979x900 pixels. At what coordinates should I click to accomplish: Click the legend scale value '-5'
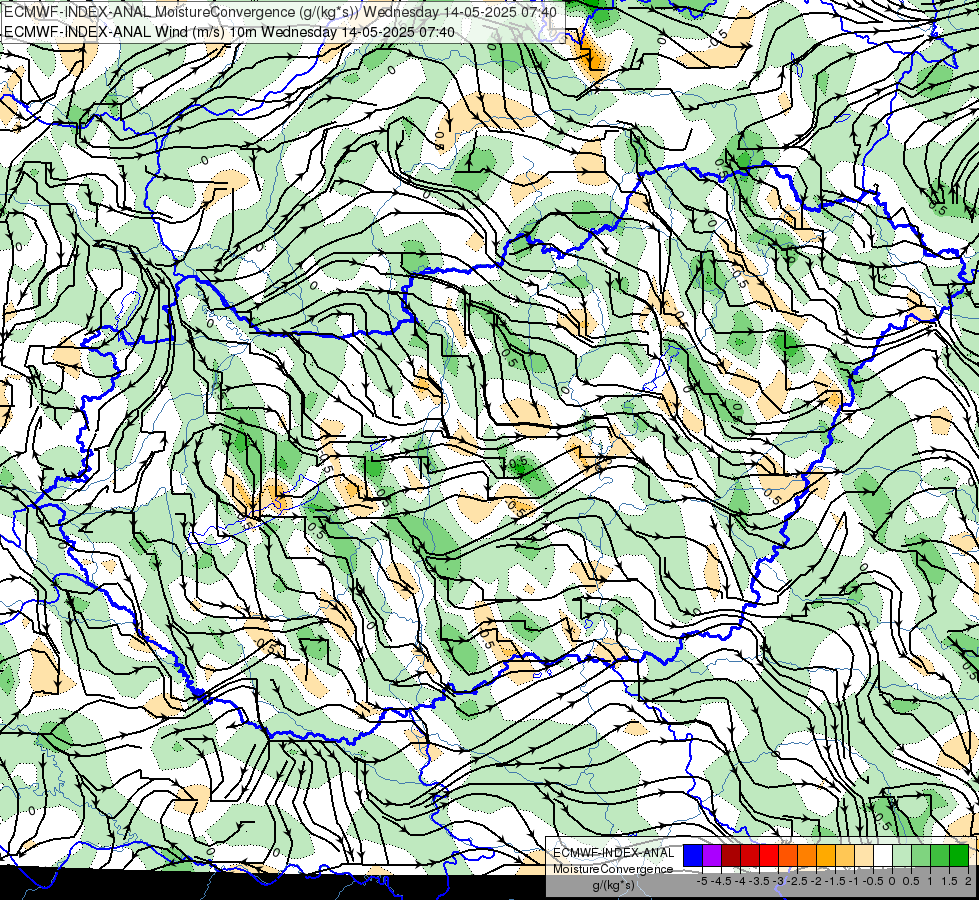click(702, 881)
